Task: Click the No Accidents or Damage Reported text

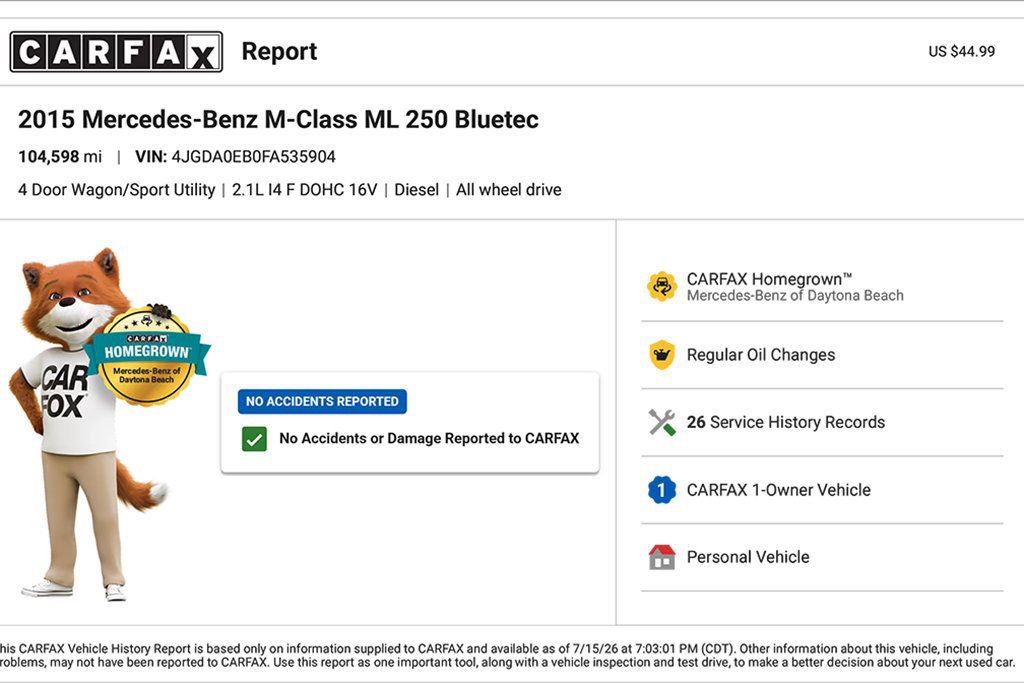Action: click(429, 439)
